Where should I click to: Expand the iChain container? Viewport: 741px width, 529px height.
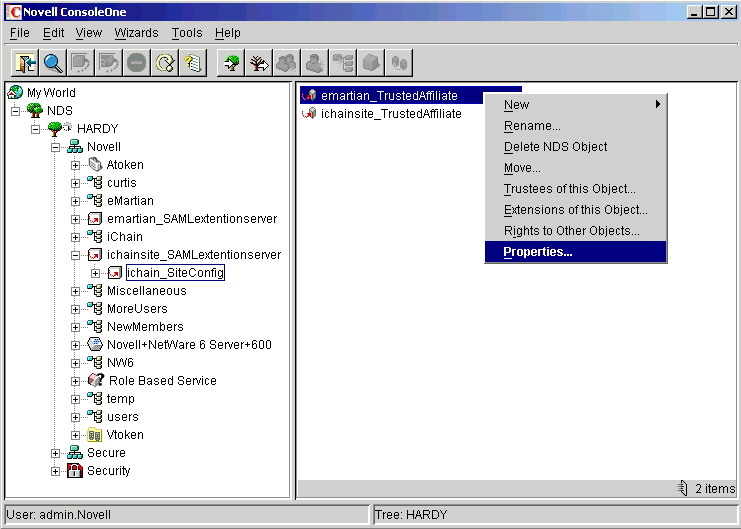click(x=75, y=237)
